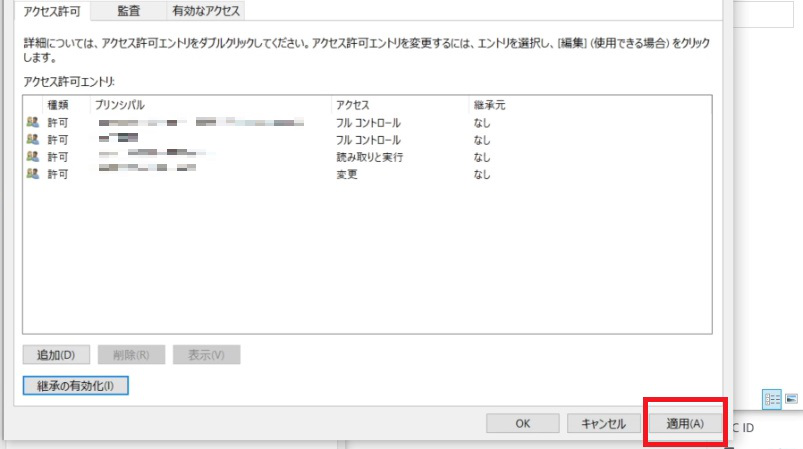Click the アクセス column header
This screenshot has height=449, width=803.
coord(400,104)
